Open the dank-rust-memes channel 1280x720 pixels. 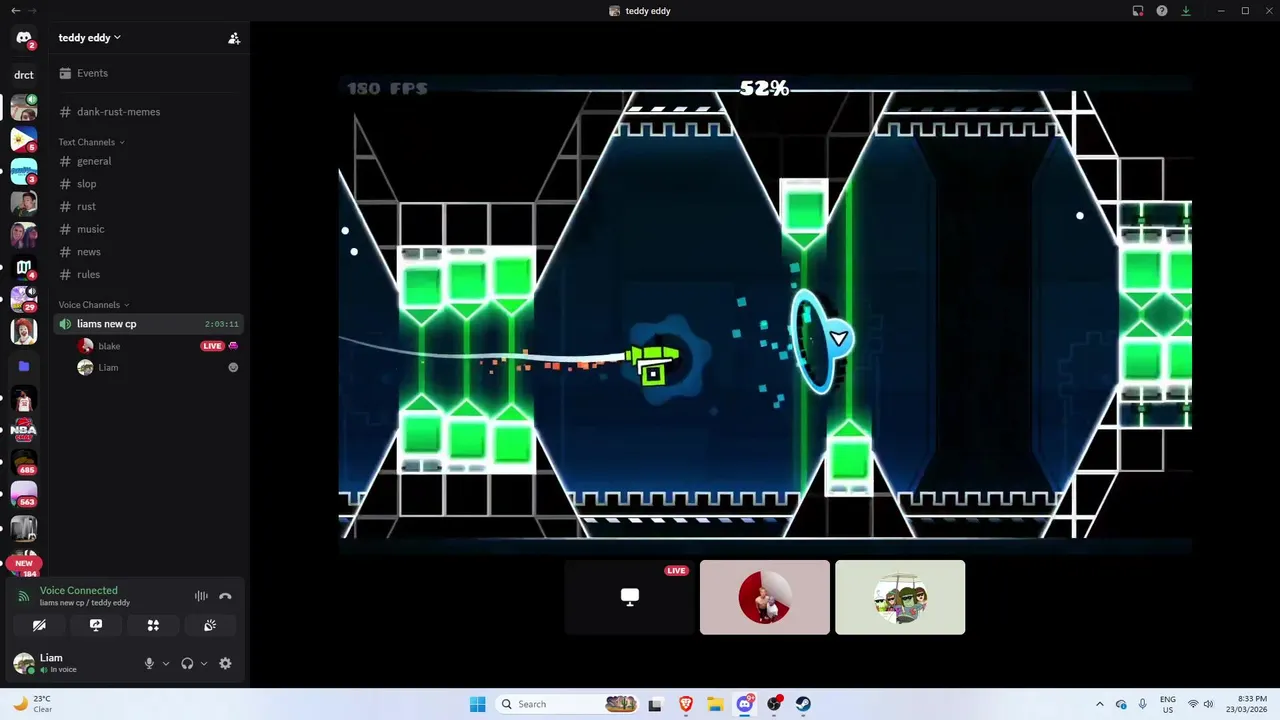(150, 112)
